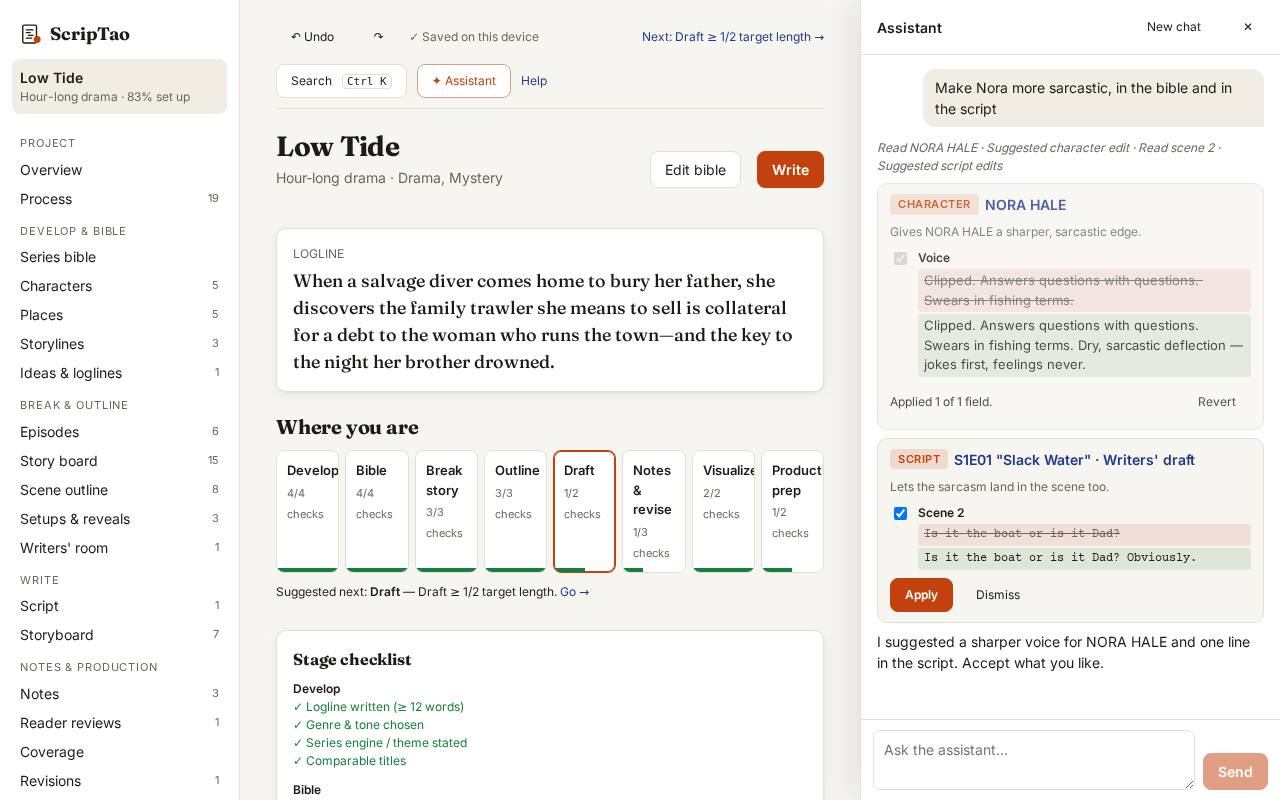This screenshot has height=800, width=1280.
Task: Open Script in the Write section
Action: click(x=119, y=606)
